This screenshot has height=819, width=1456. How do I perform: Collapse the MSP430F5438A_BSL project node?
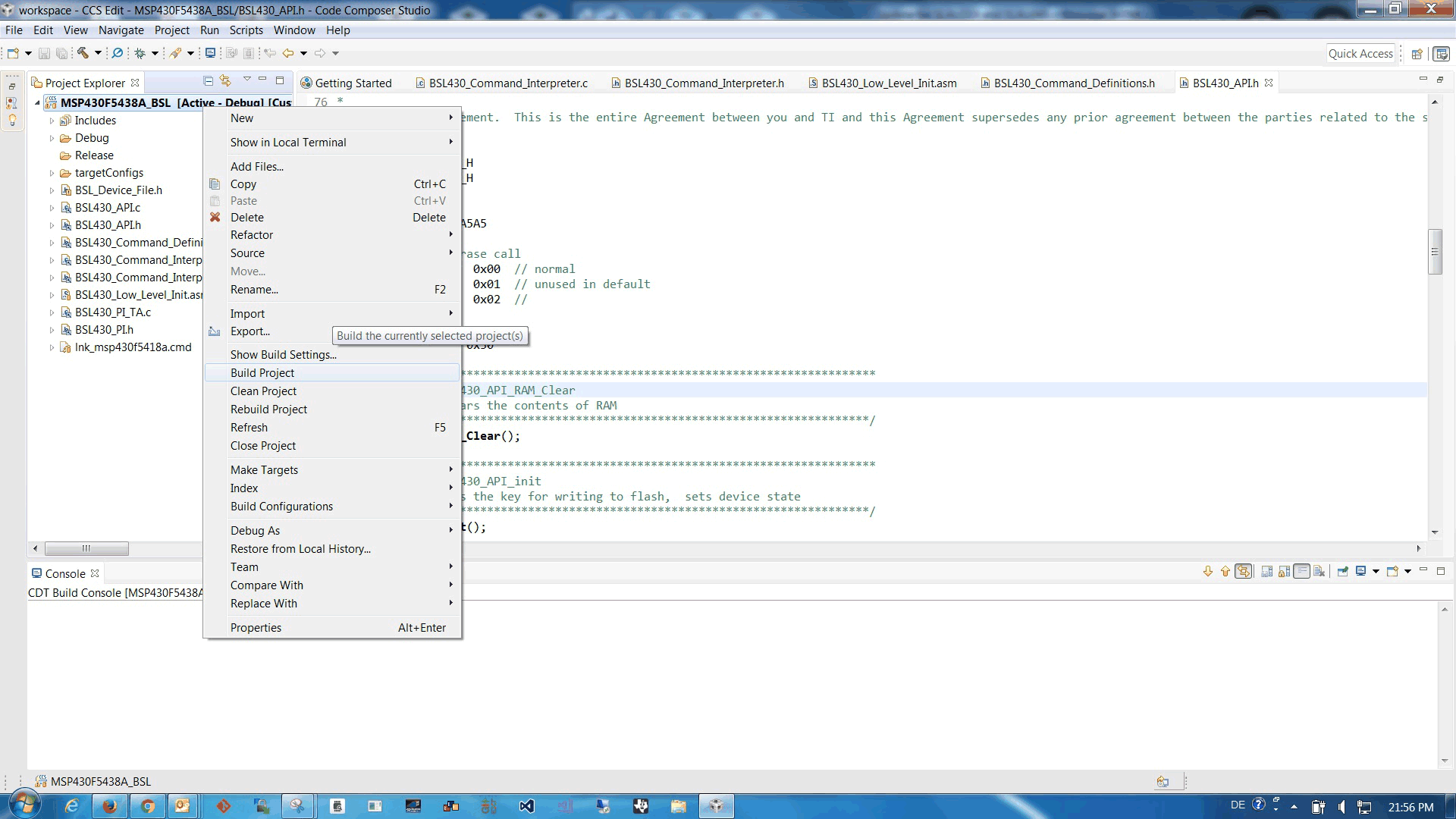coord(37,102)
